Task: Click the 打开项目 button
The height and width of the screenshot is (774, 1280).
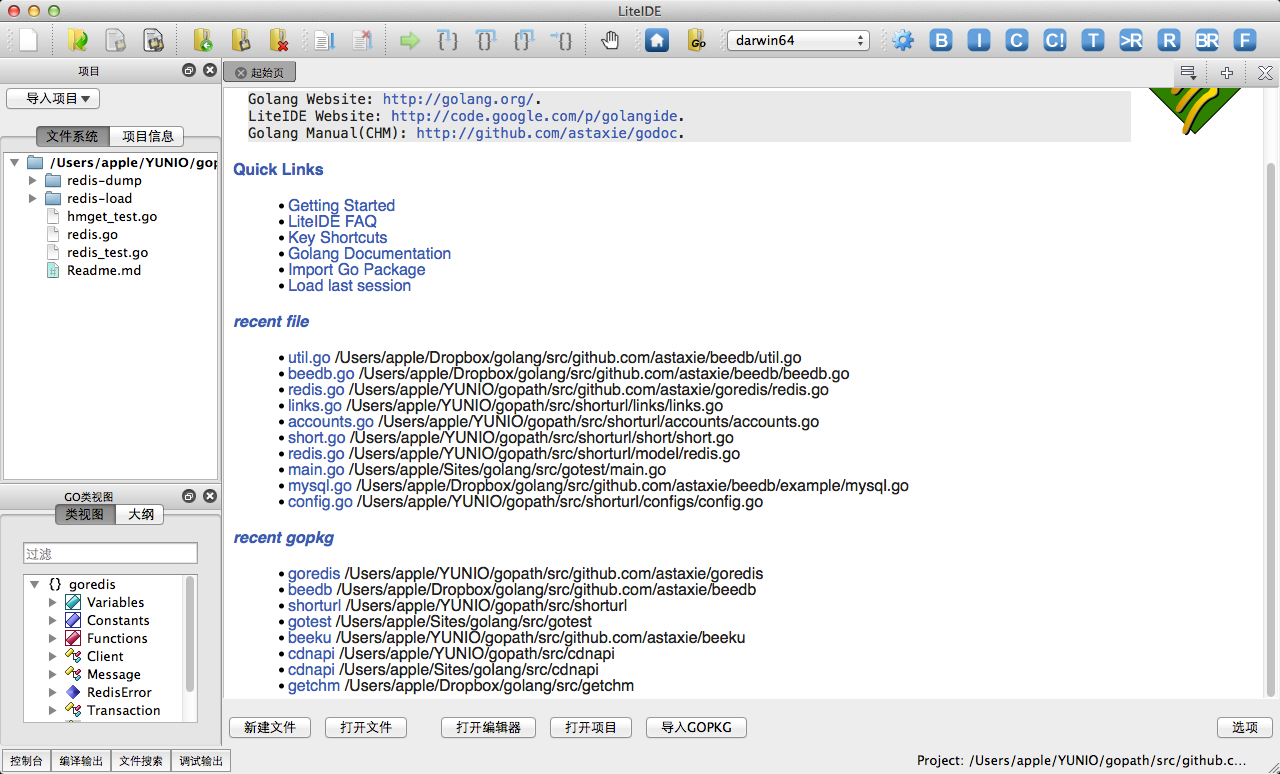Action: coord(590,728)
